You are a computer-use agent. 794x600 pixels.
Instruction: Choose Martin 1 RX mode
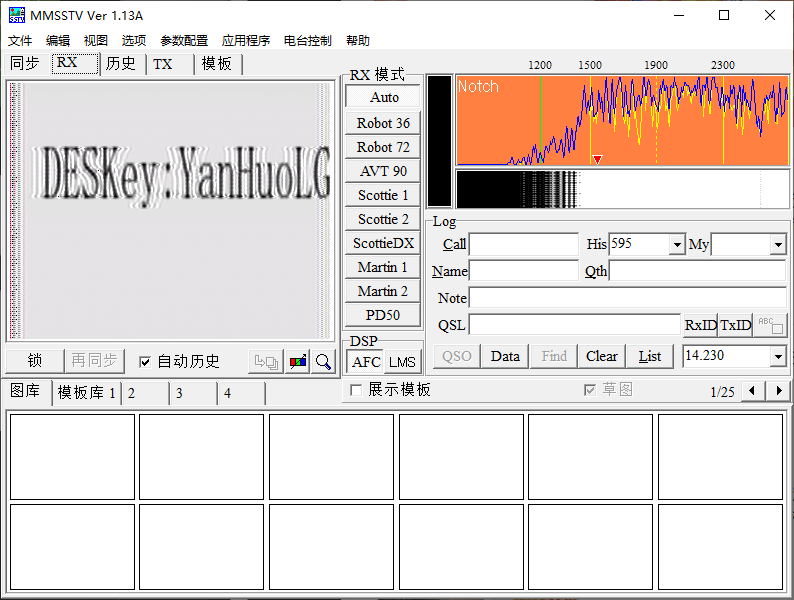[383, 267]
